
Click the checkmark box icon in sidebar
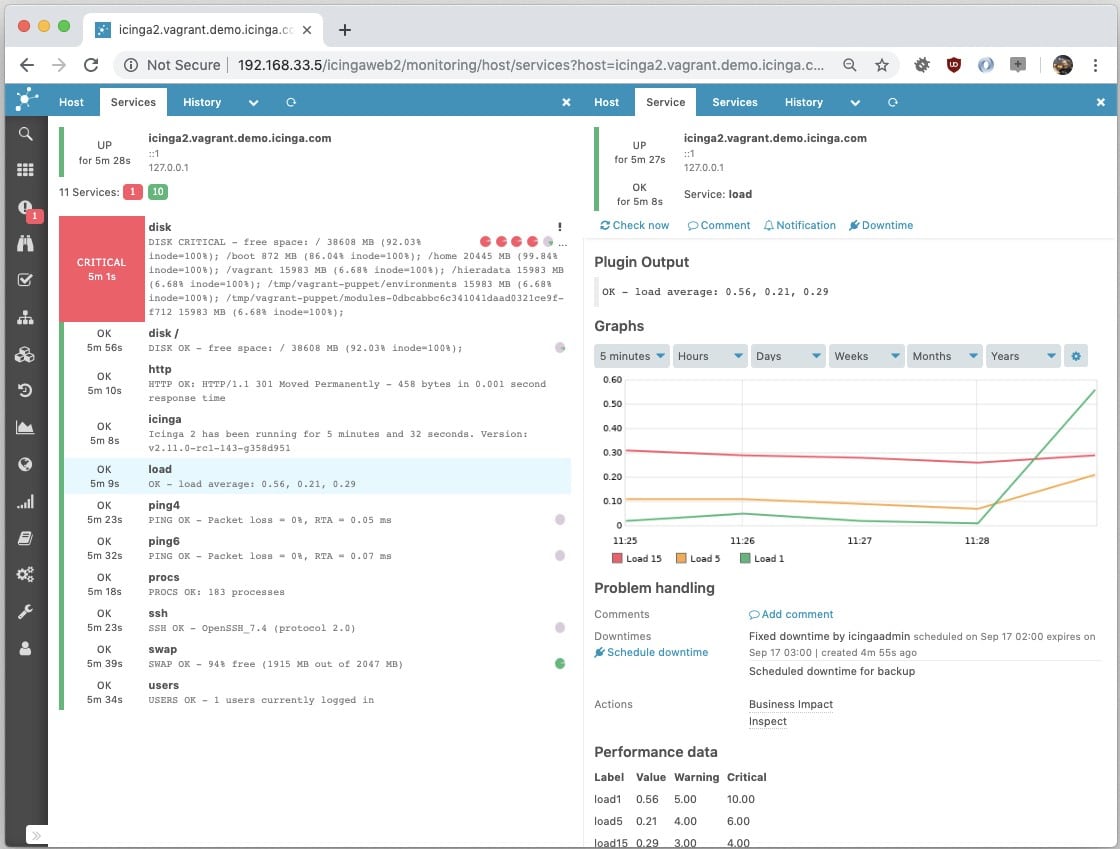pos(25,280)
